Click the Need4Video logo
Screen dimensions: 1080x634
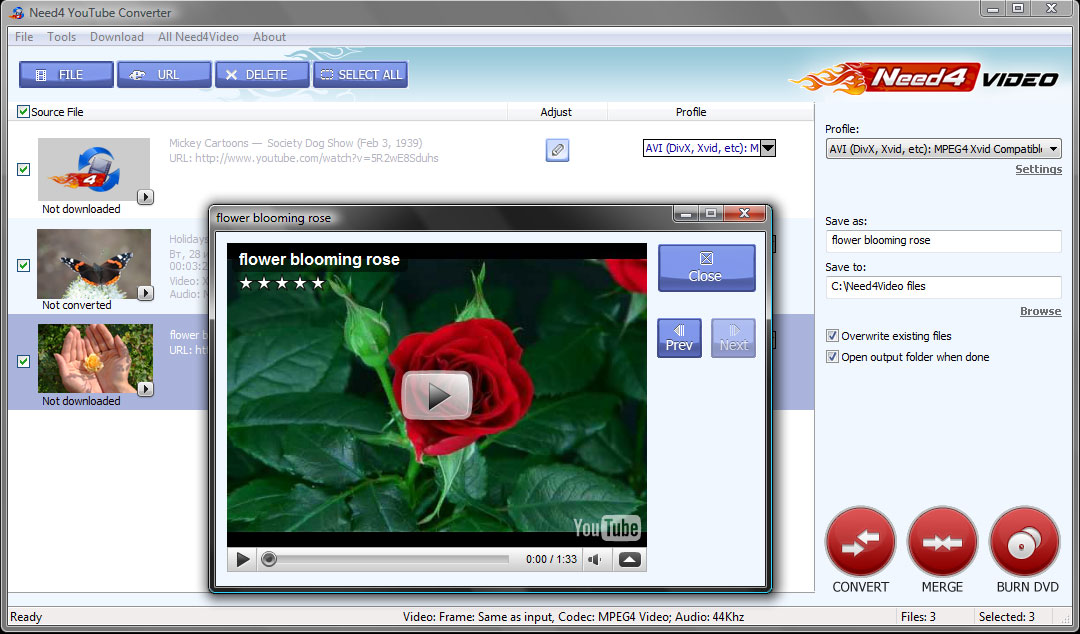click(924, 78)
